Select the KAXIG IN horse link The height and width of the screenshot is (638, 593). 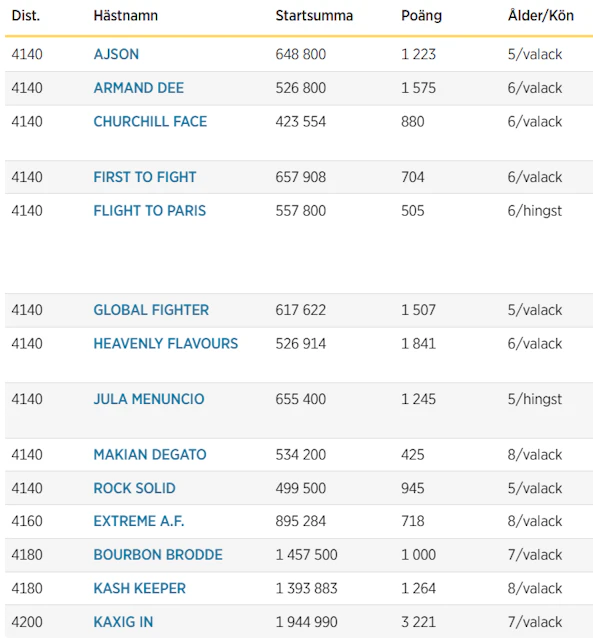[123, 622]
